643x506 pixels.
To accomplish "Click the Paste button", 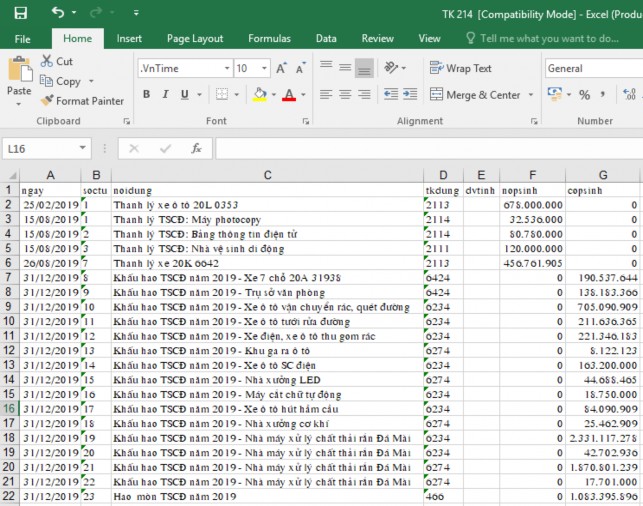I will [19, 78].
